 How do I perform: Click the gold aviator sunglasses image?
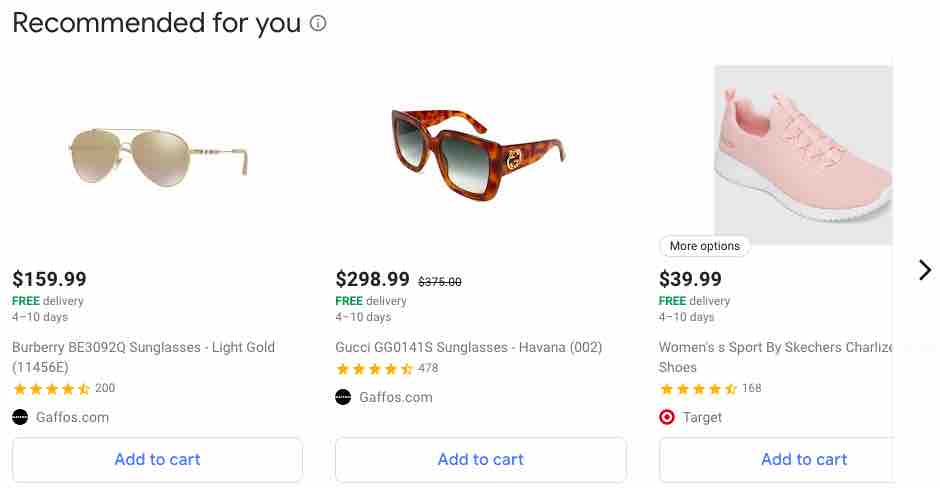click(x=159, y=156)
